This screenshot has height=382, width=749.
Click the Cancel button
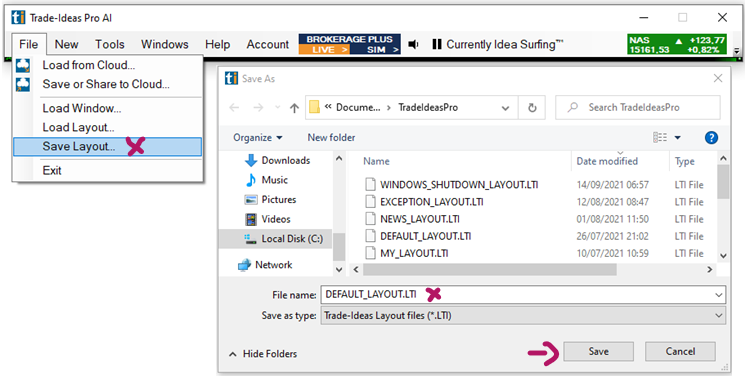coord(680,352)
